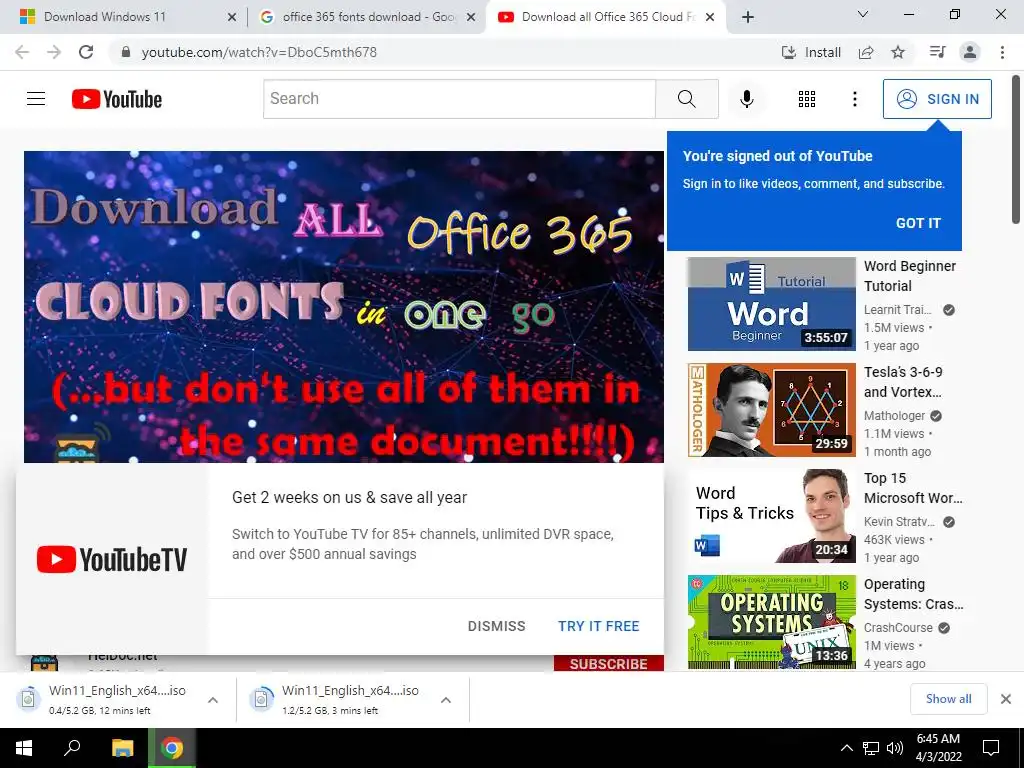Open Tesla's 3-6-9 video thumbnail
This screenshot has height=768, width=1024.
coord(771,410)
